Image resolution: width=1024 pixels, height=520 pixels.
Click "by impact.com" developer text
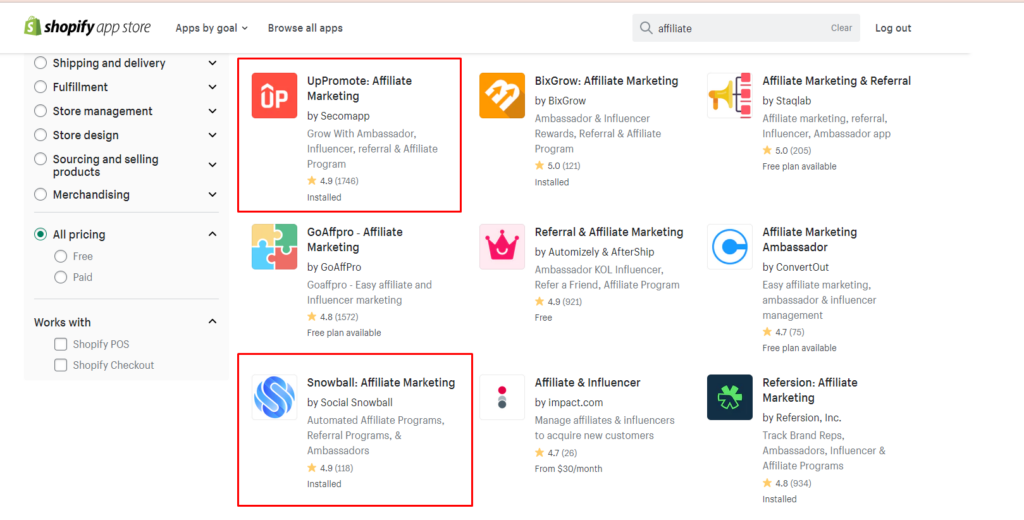pyautogui.click(x=569, y=402)
